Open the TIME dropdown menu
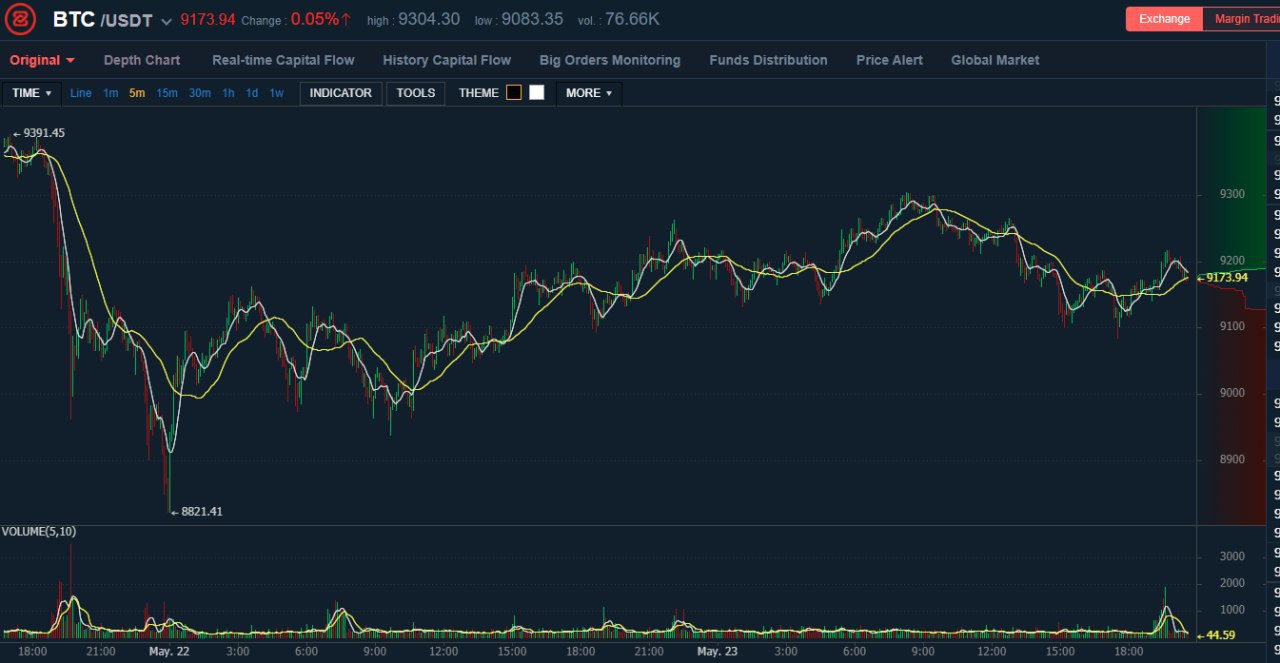The width and height of the screenshot is (1280, 663). (x=32, y=93)
